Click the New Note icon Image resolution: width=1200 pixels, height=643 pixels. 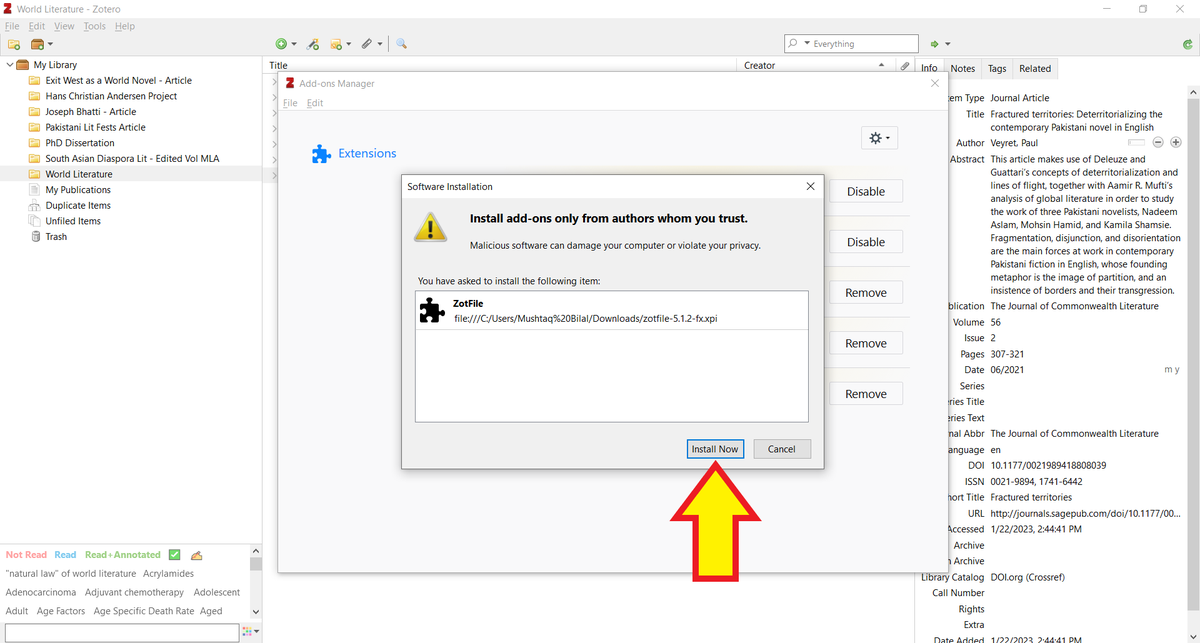point(339,44)
